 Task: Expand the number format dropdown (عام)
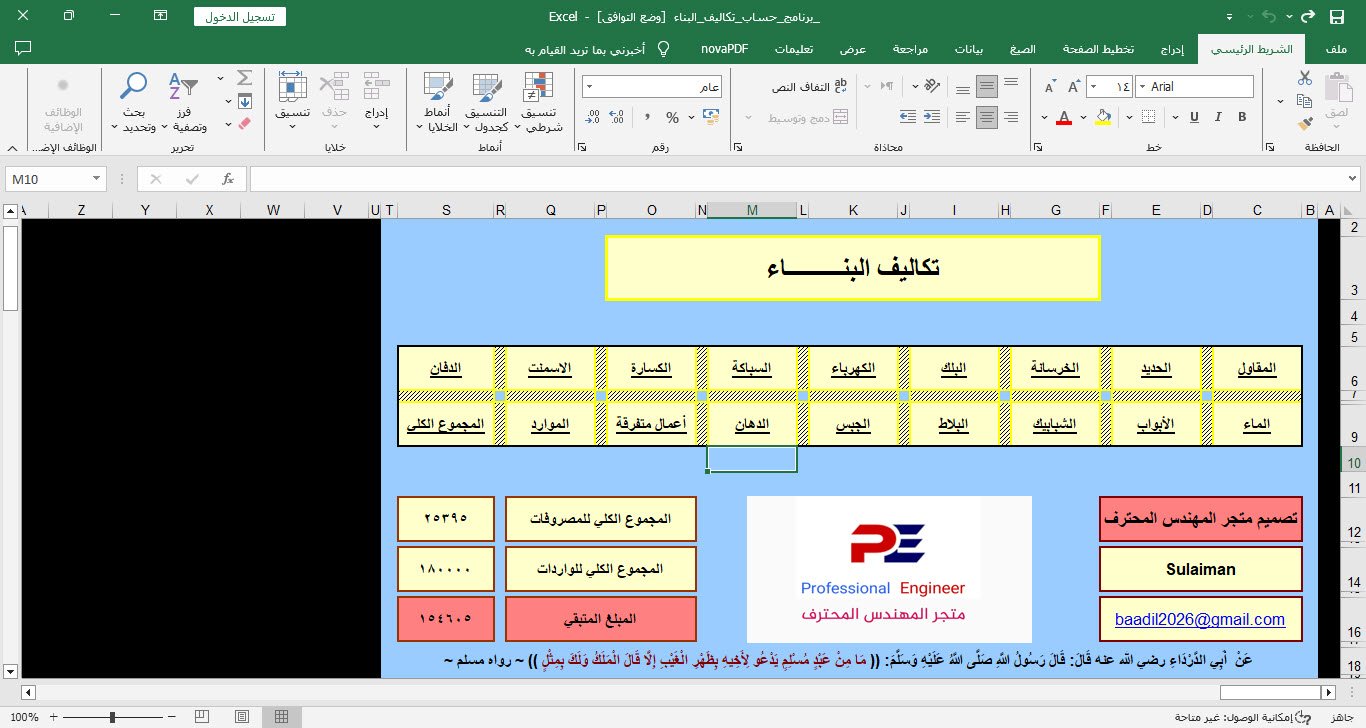coord(590,87)
